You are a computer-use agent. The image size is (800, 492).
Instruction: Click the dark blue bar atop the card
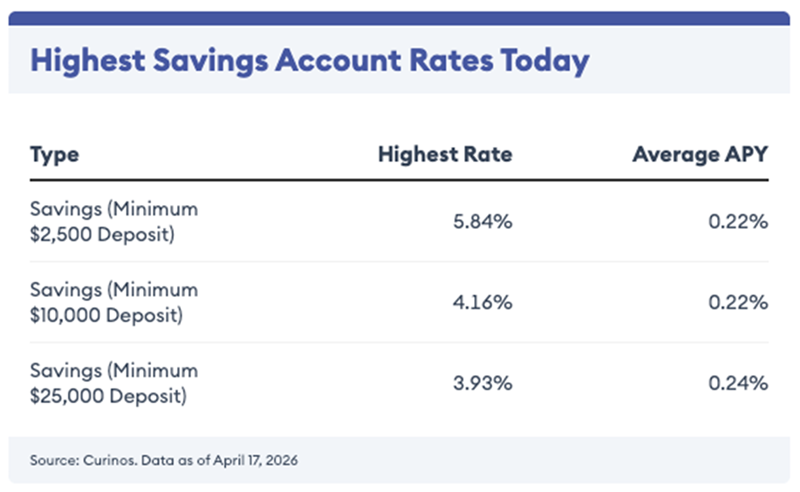pos(400,18)
